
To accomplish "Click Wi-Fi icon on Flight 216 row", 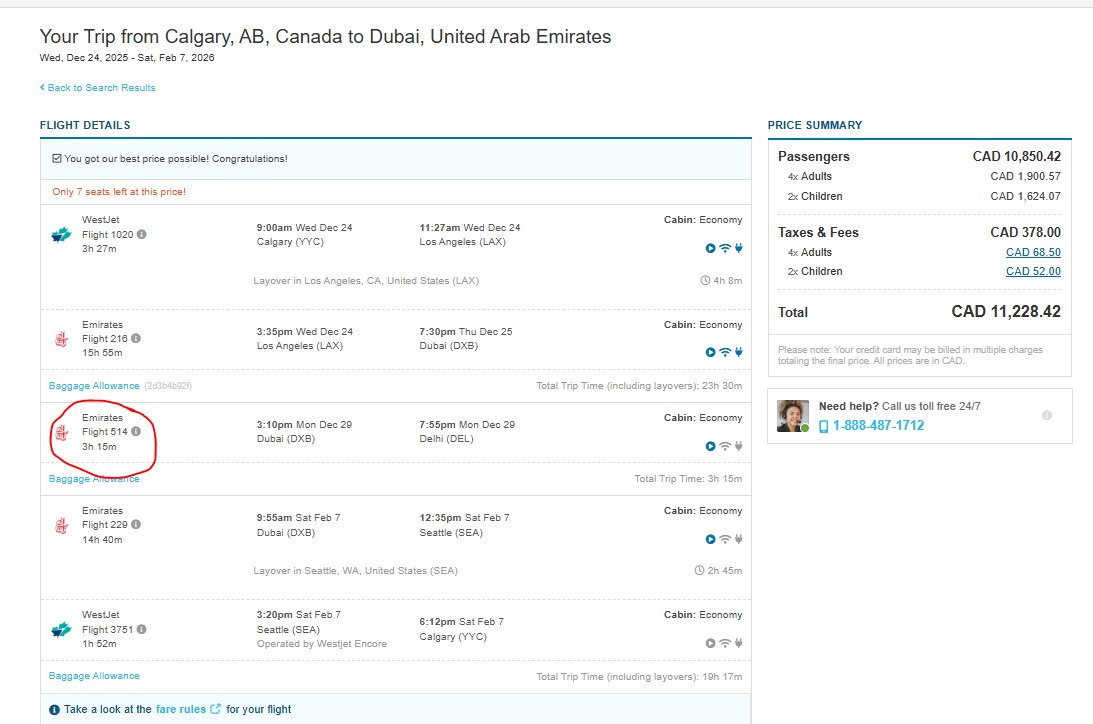I will pyautogui.click(x=725, y=353).
